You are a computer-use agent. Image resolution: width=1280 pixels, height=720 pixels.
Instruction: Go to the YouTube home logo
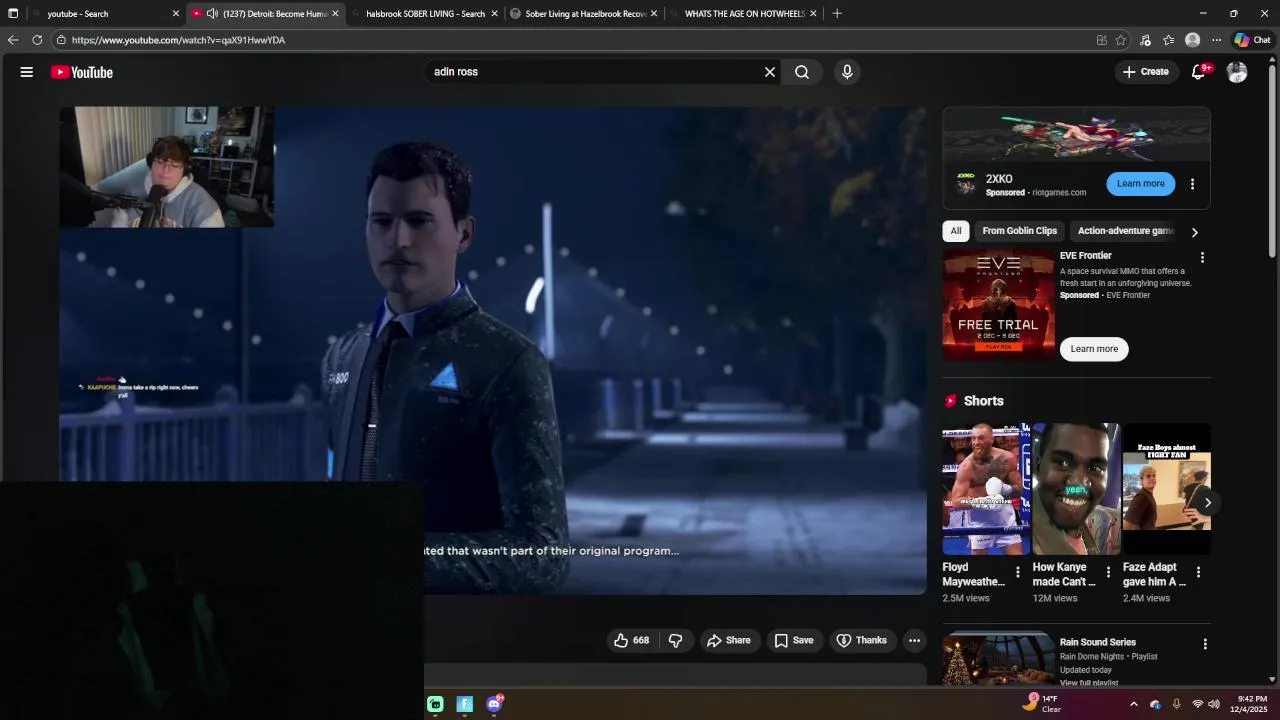coord(82,72)
